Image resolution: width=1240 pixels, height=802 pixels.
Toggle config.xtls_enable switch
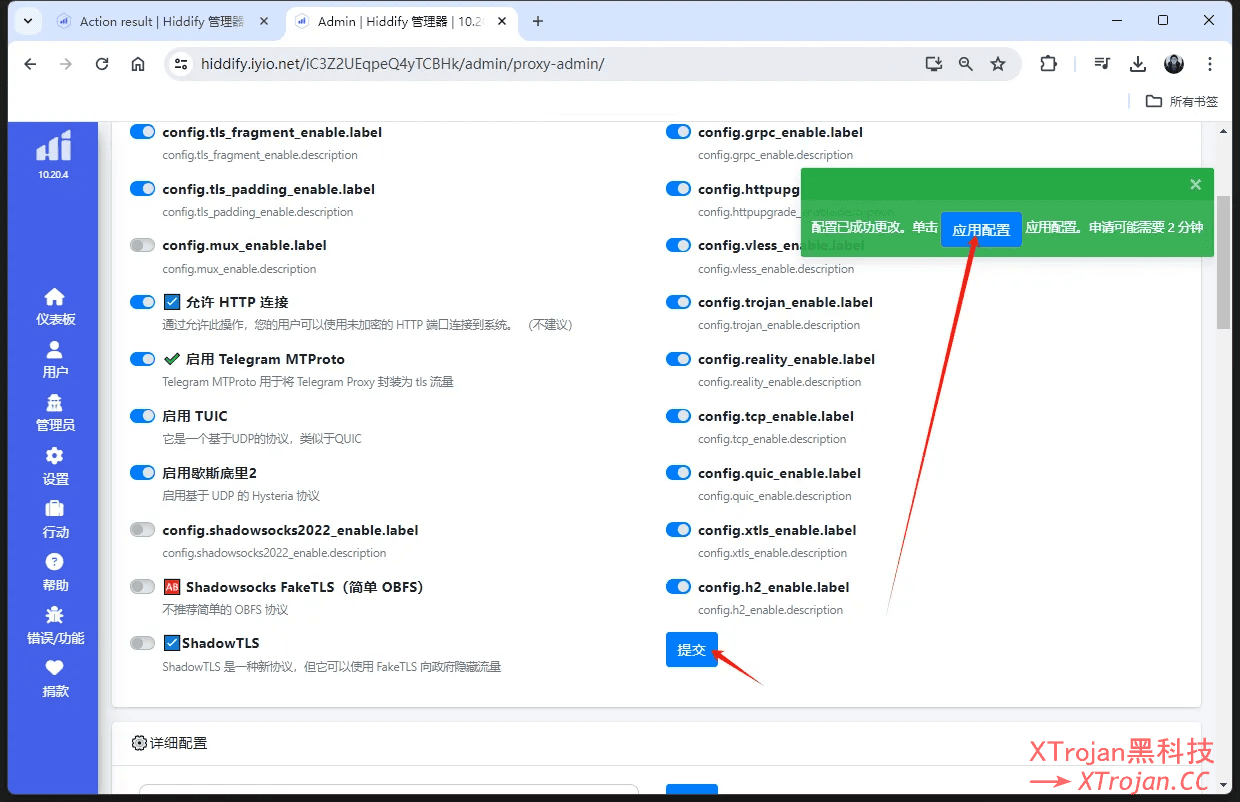pos(679,530)
